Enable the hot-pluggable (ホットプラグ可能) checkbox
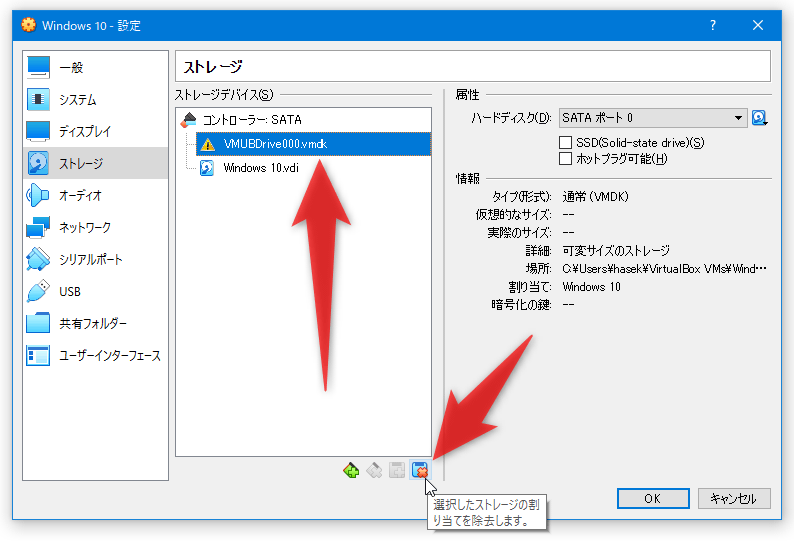 coord(566,159)
